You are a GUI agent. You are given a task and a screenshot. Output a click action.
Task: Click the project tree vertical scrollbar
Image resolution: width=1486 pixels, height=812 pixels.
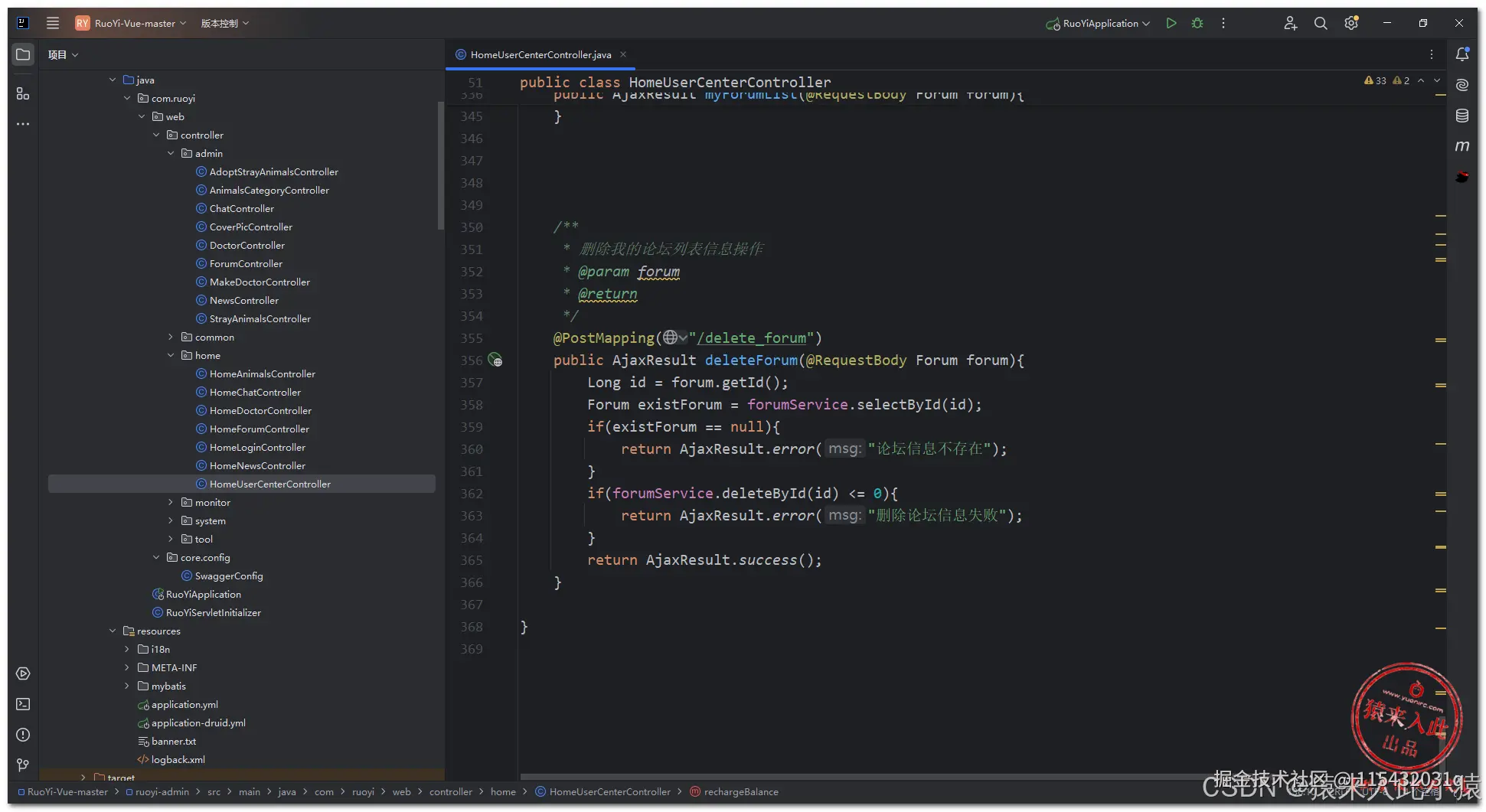coord(440,165)
